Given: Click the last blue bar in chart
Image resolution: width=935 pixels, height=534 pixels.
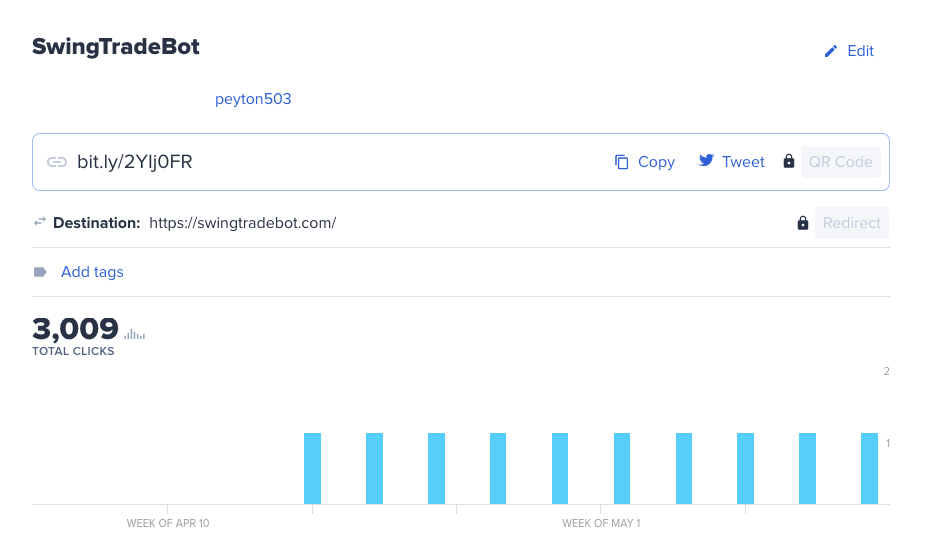Looking at the screenshot, I should click(x=869, y=468).
